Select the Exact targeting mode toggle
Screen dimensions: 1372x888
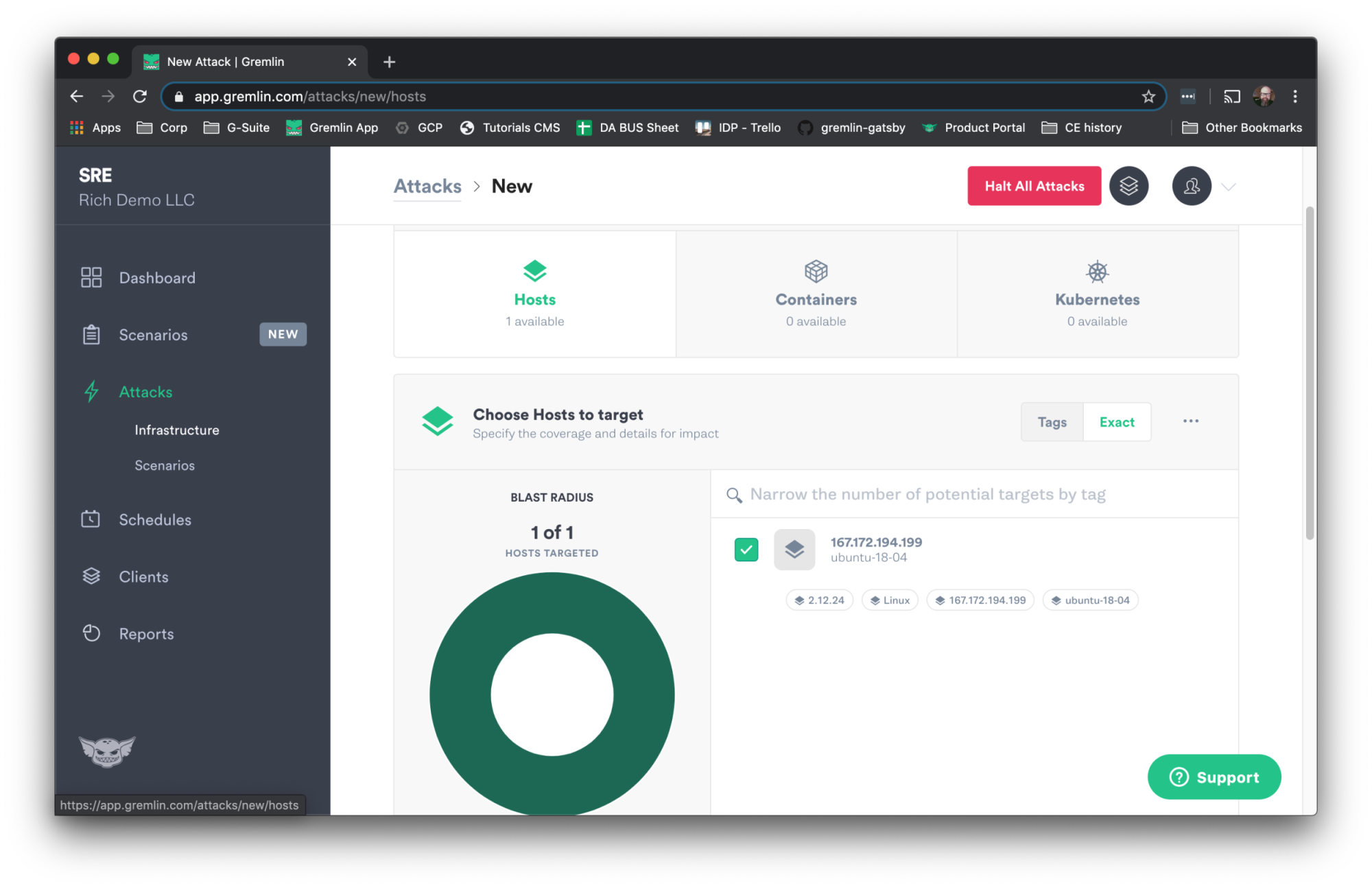point(1117,421)
